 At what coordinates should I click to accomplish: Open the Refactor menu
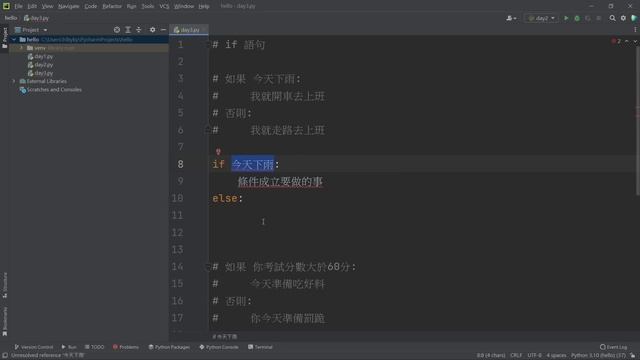[x=112, y=6]
